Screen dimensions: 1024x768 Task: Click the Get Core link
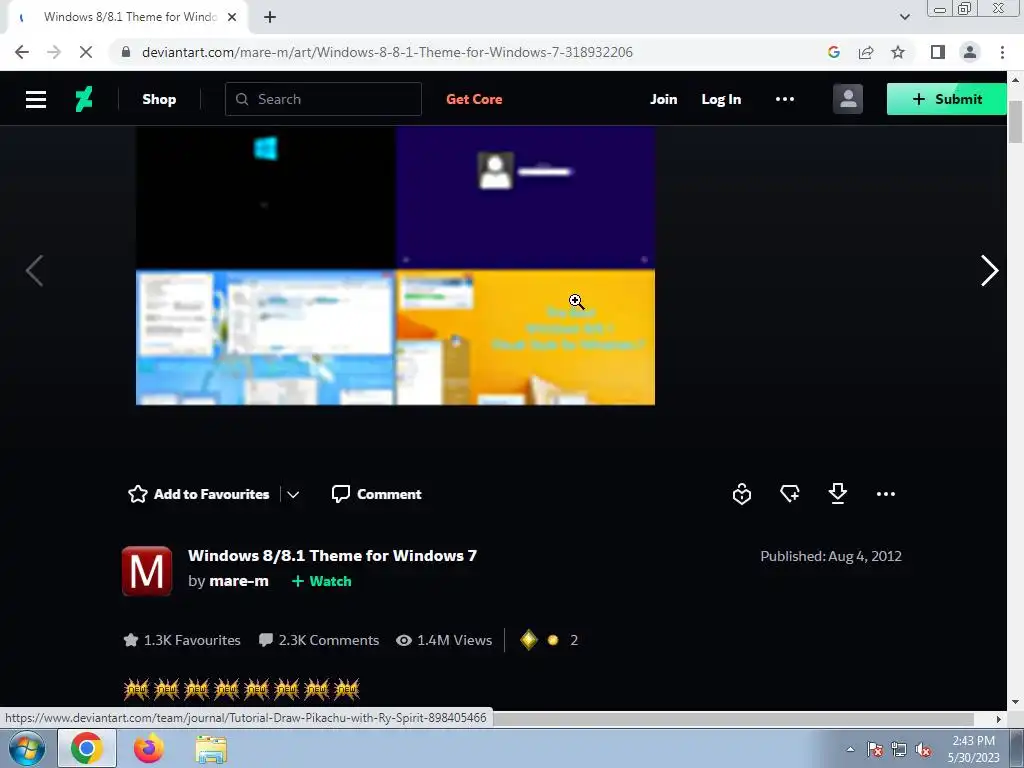[x=474, y=99]
